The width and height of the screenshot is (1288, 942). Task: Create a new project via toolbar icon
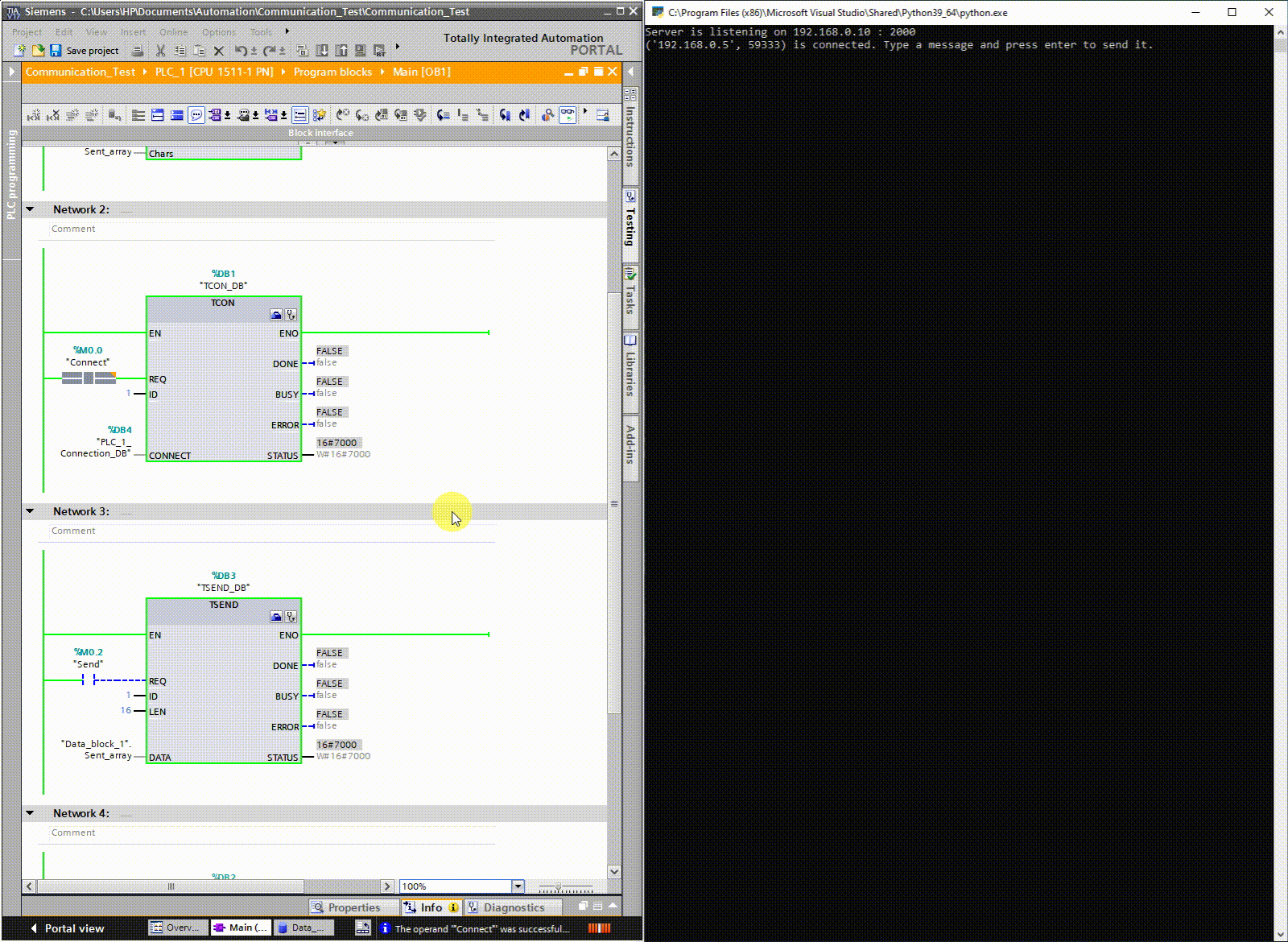(19, 50)
